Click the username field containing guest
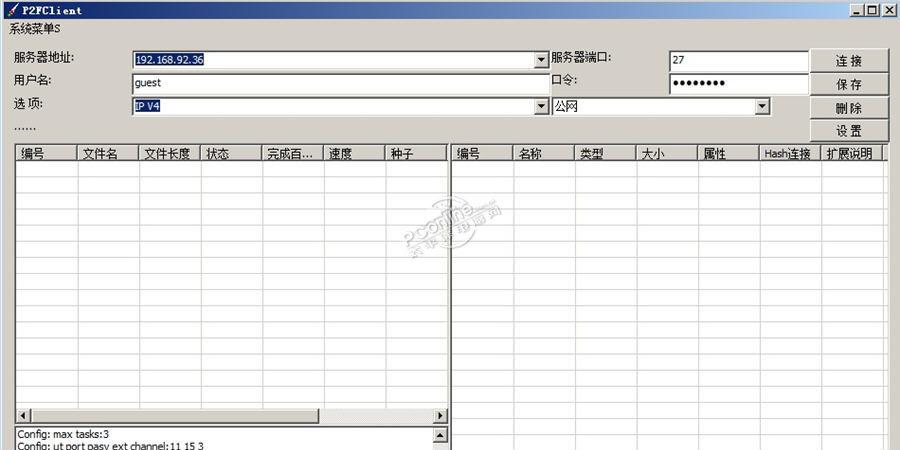This screenshot has height=450, width=900. tap(341, 83)
